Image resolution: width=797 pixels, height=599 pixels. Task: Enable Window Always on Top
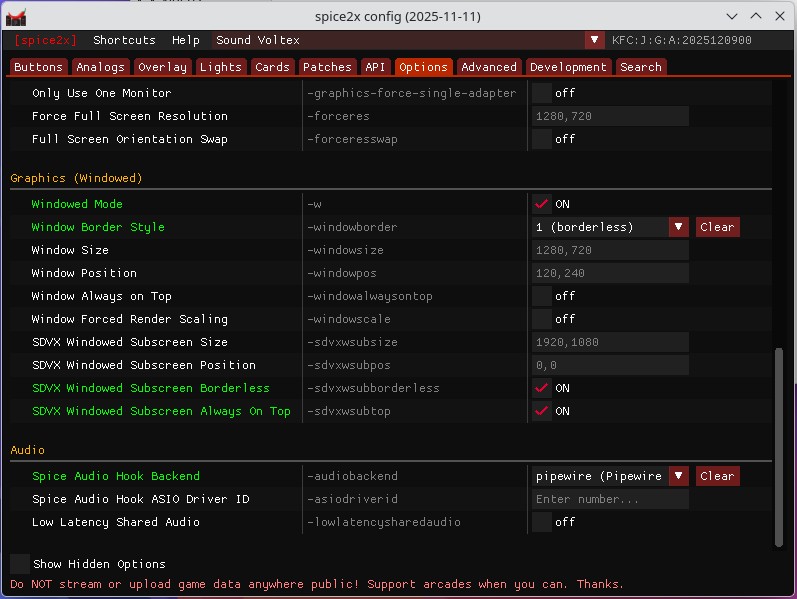point(542,296)
